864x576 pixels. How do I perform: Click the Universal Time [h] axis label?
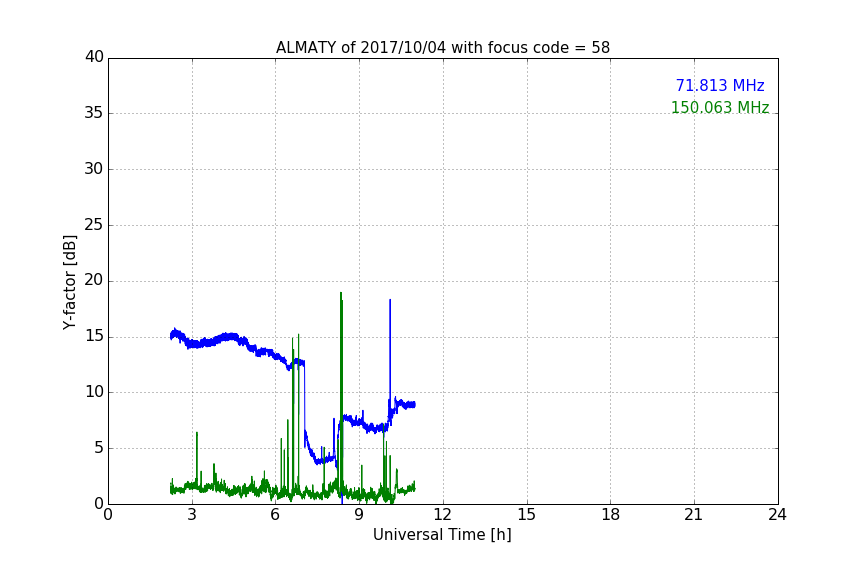442,535
